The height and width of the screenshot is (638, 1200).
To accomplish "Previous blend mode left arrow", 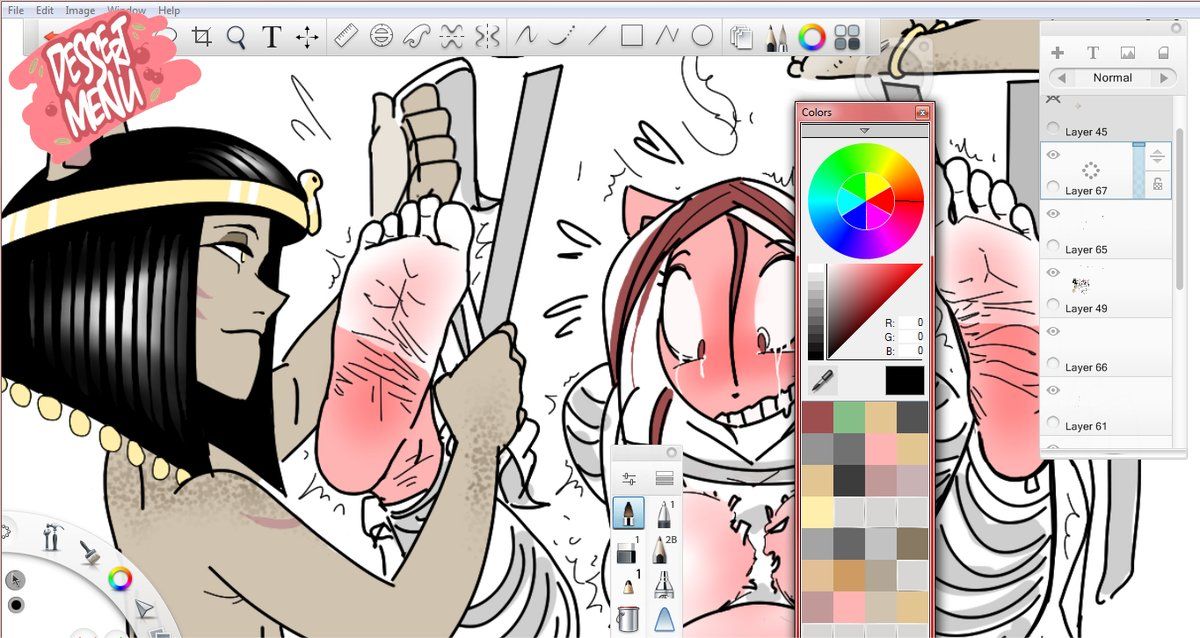I will 1060,77.
